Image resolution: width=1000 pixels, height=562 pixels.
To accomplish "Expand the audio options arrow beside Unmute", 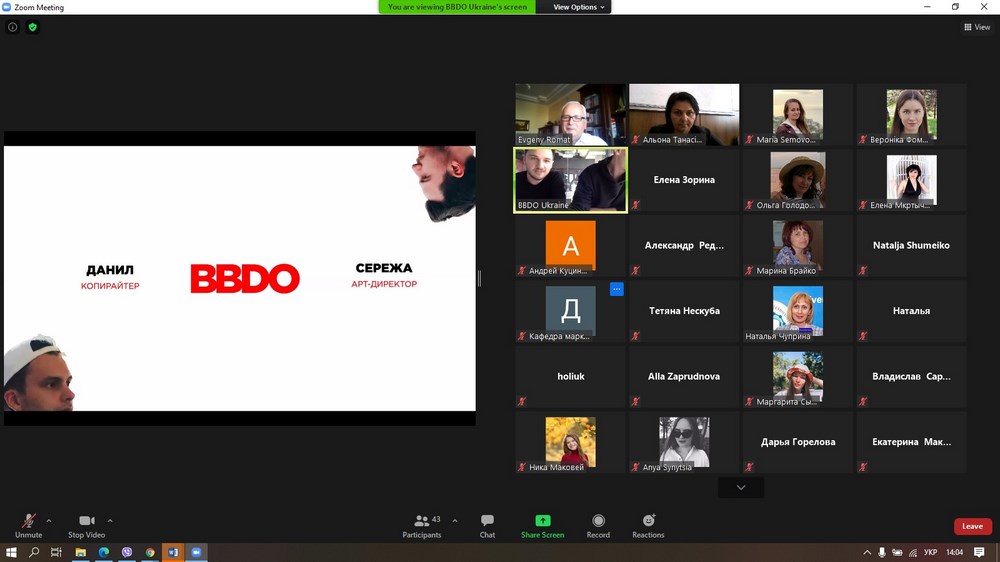I will tap(49, 520).
